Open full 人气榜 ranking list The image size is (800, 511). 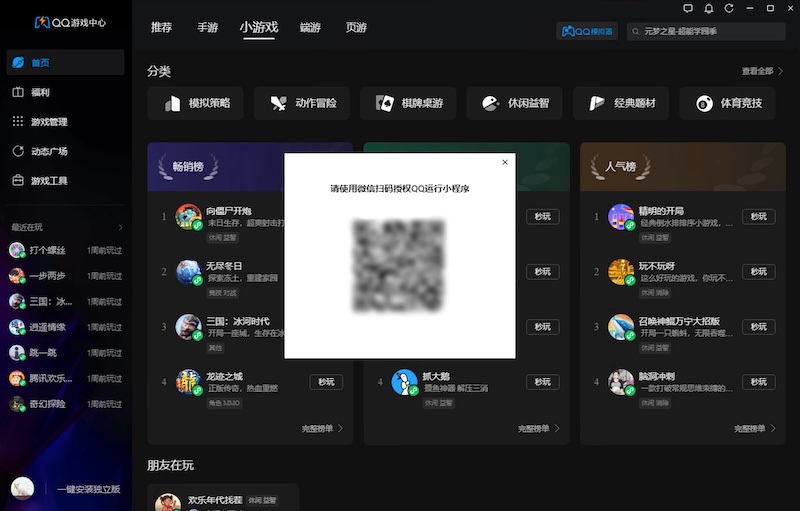click(x=755, y=428)
